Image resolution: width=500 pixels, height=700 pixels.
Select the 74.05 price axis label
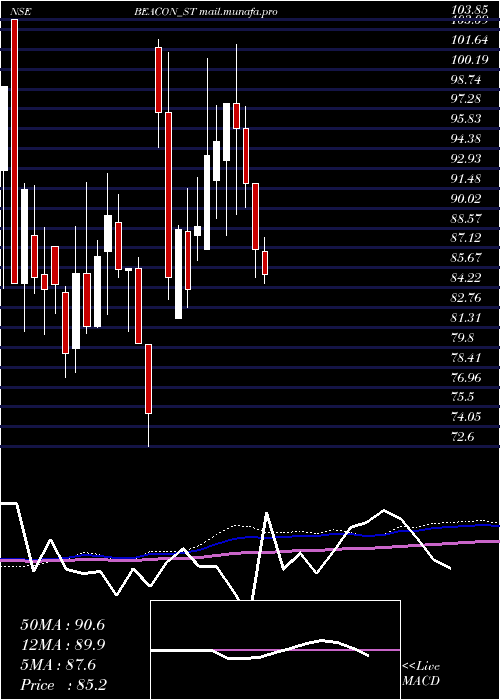(467, 417)
